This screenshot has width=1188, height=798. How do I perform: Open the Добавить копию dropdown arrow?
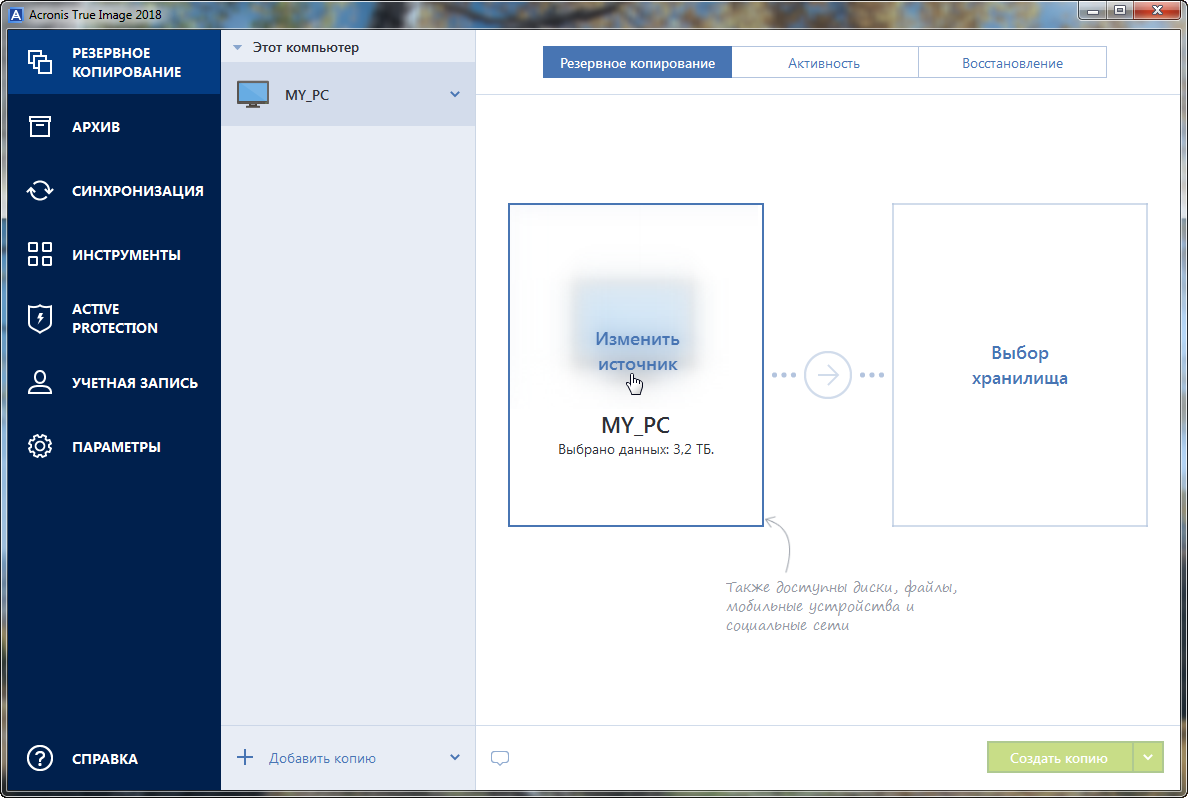click(x=455, y=757)
